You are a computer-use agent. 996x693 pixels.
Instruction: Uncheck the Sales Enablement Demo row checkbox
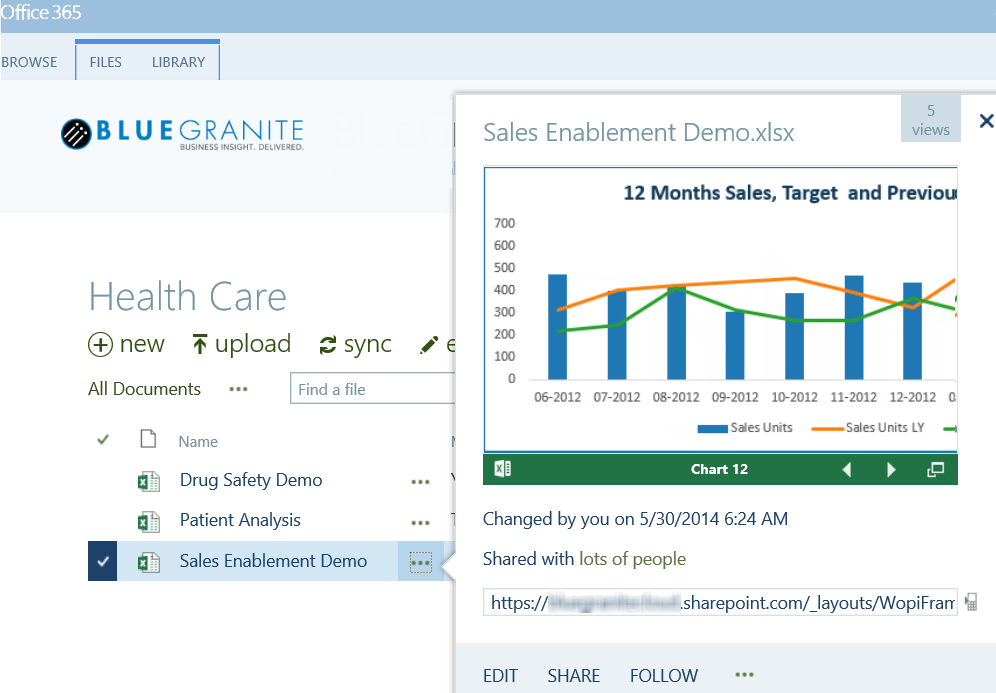click(x=103, y=561)
